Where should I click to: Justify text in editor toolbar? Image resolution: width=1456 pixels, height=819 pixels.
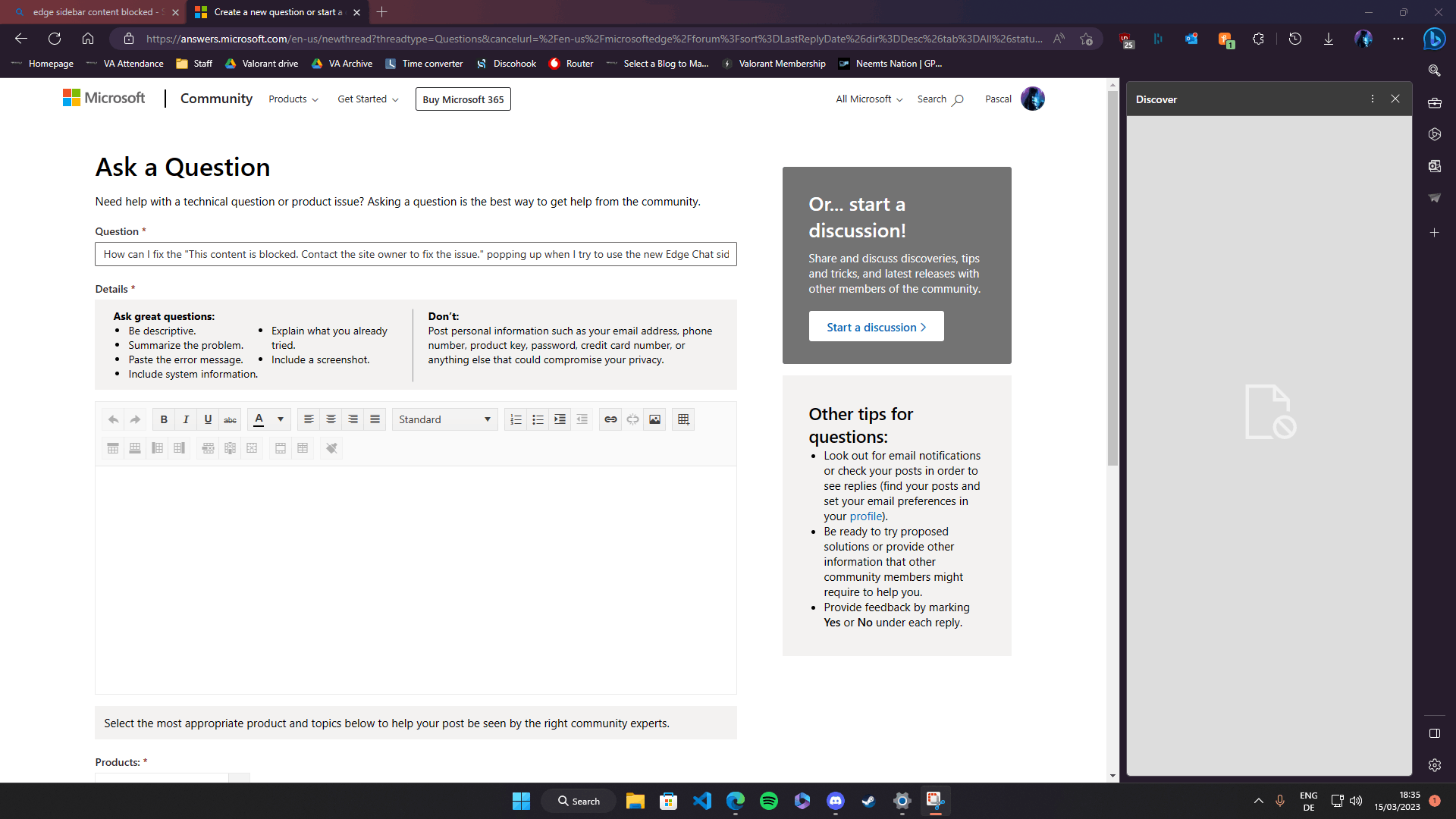[x=375, y=419]
